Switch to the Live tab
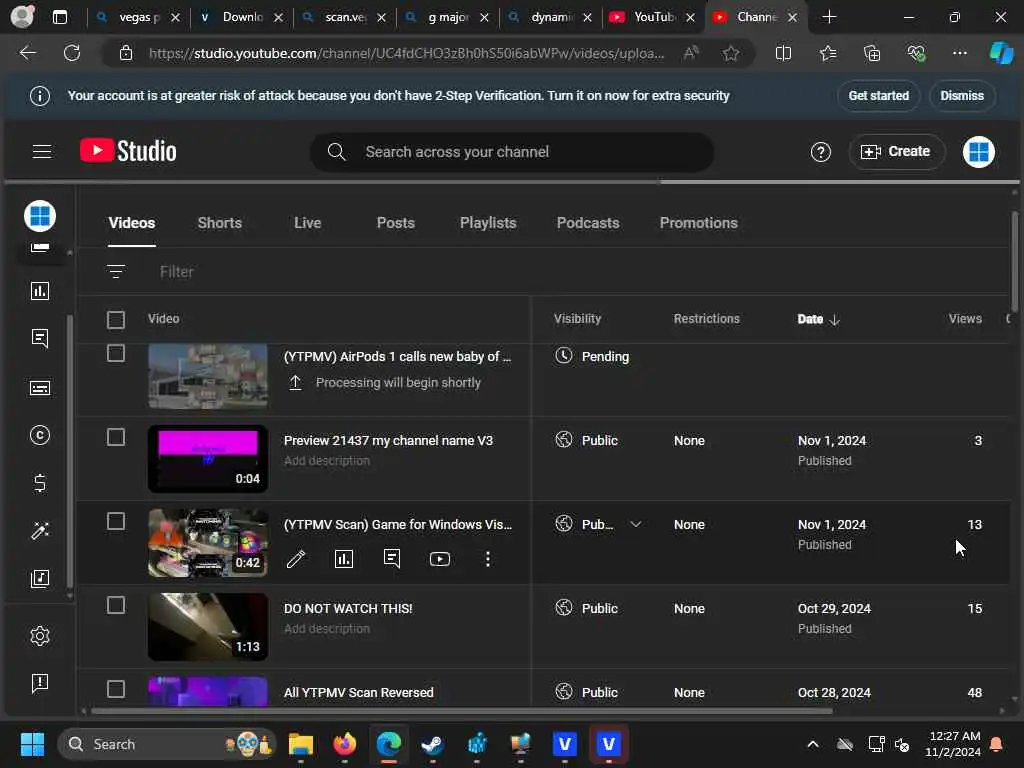 308,223
